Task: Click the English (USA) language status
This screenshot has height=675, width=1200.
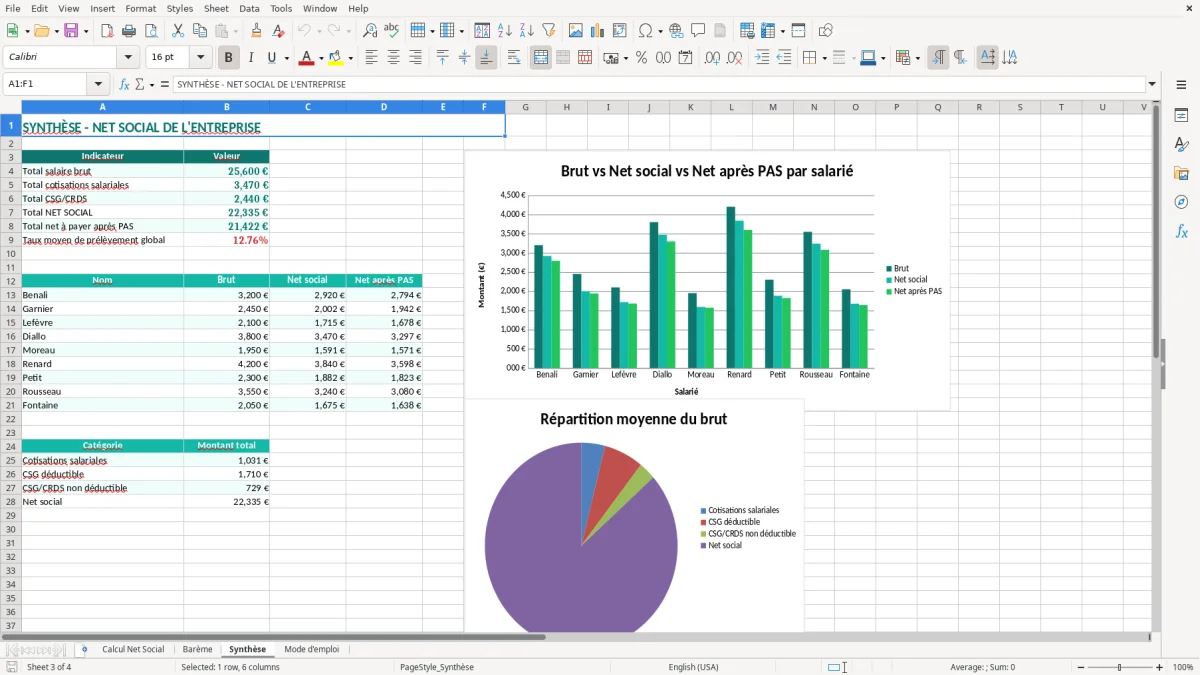Action: [693, 667]
